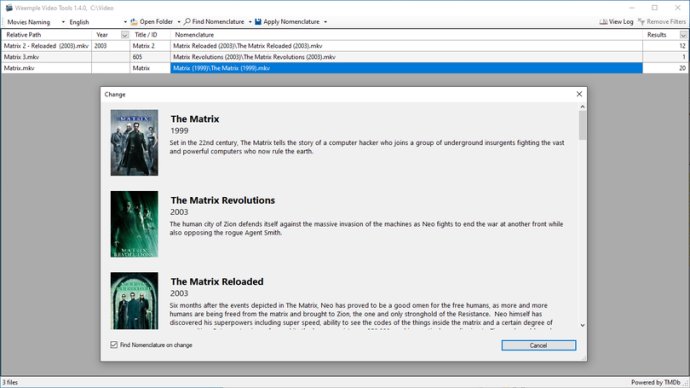Choose the title 'The Matrix' in the results
Viewport: 690px width, 388px height.
(195, 119)
